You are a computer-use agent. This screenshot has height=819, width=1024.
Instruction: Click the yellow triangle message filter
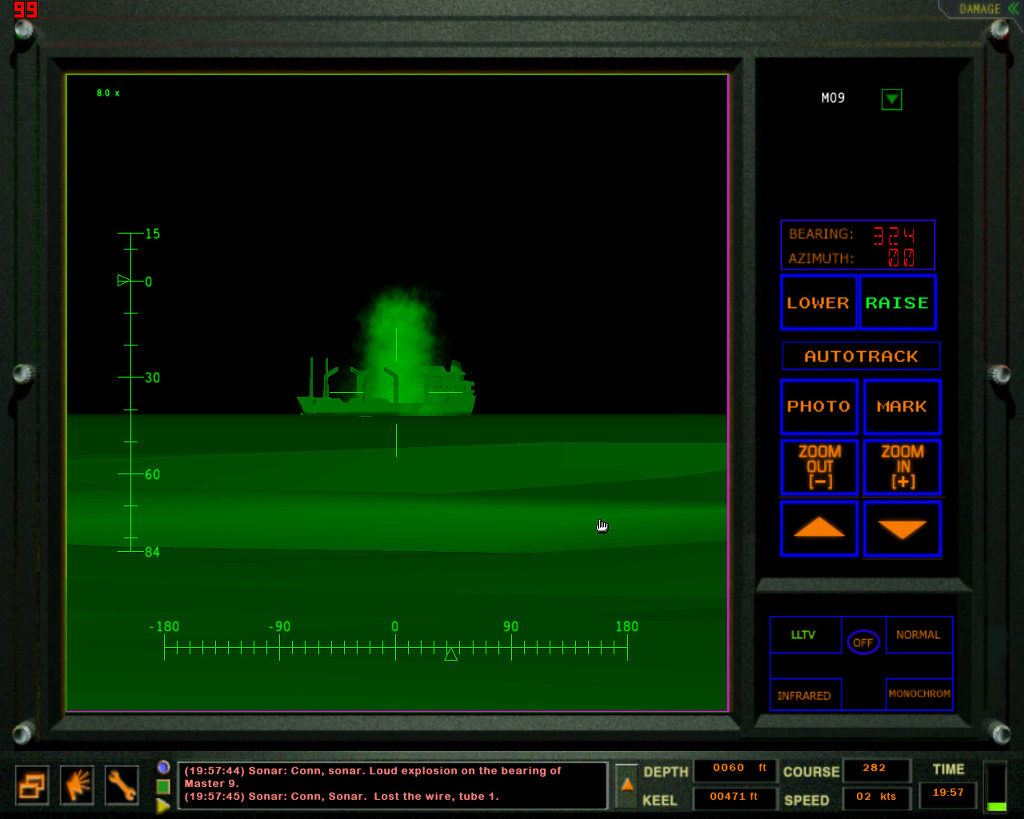click(163, 806)
